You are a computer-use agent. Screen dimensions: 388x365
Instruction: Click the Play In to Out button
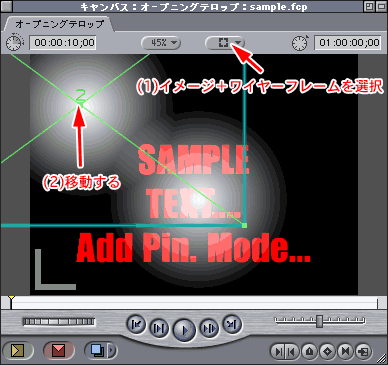pyautogui.click(x=159, y=328)
